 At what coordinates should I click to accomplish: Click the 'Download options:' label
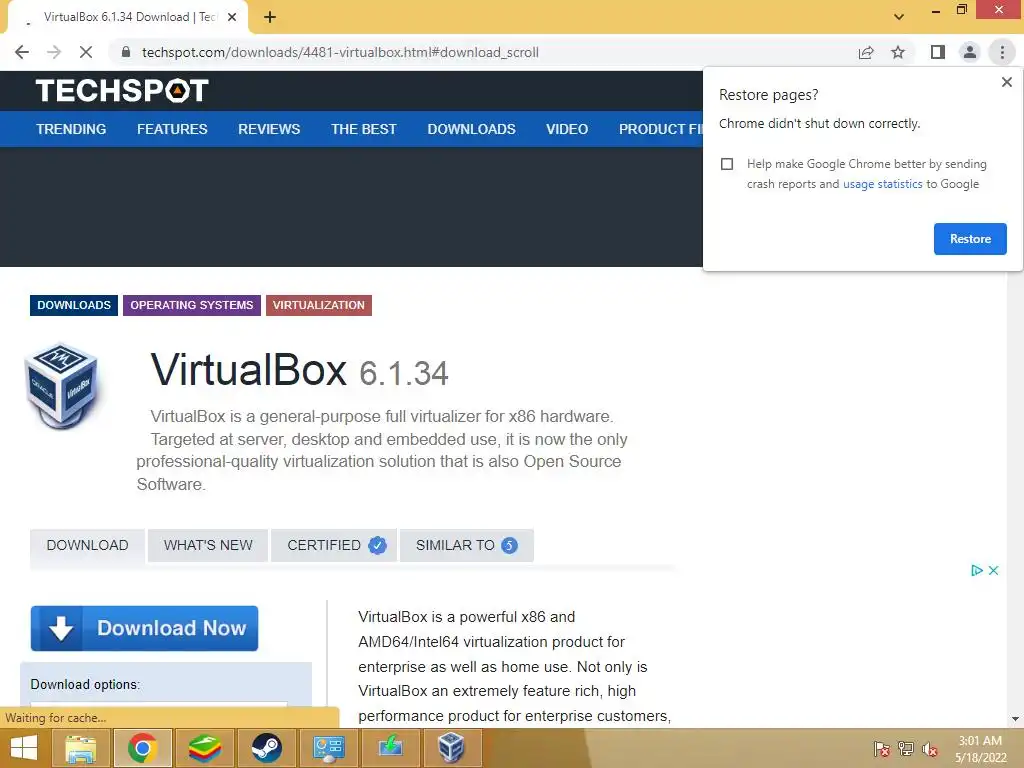point(86,684)
